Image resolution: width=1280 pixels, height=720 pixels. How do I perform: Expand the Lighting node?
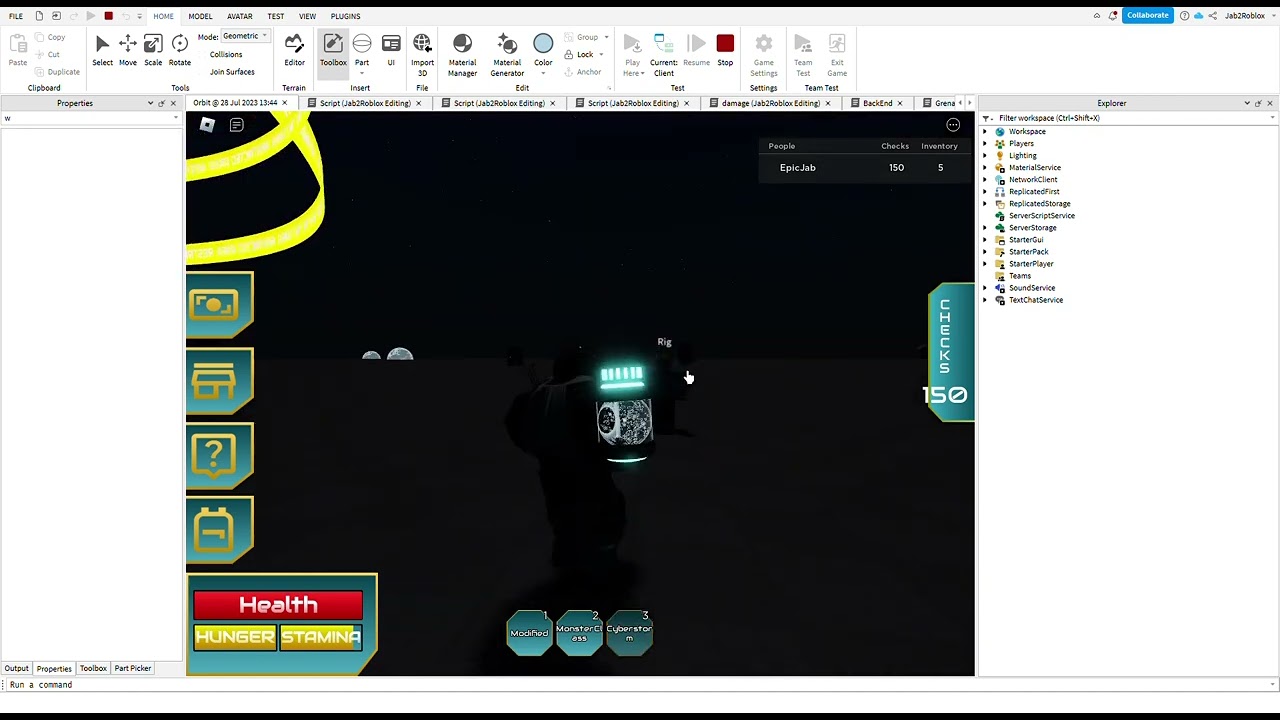tap(985, 156)
